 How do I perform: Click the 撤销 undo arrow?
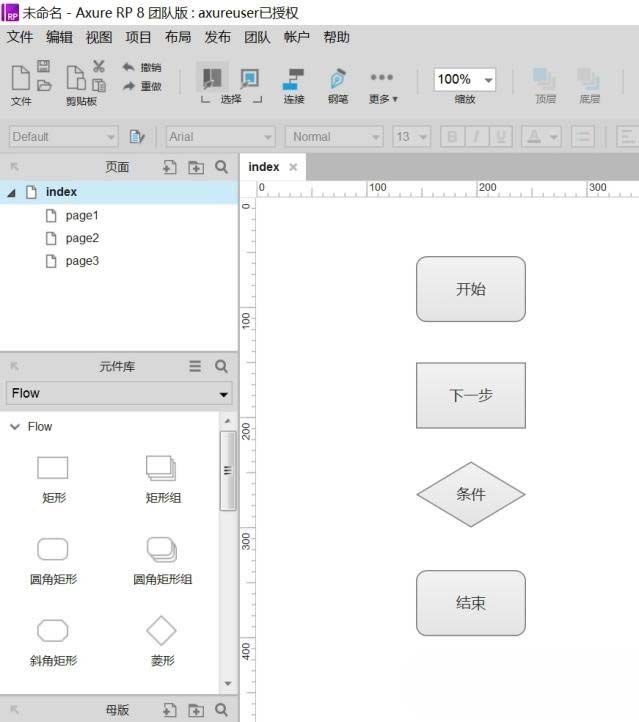pyautogui.click(x=129, y=67)
